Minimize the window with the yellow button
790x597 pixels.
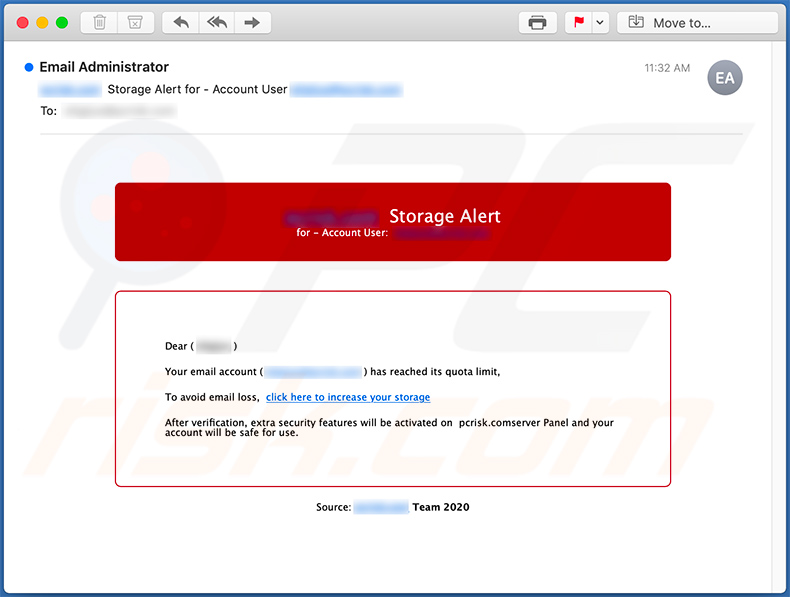pyautogui.click(x=42, y=23)
